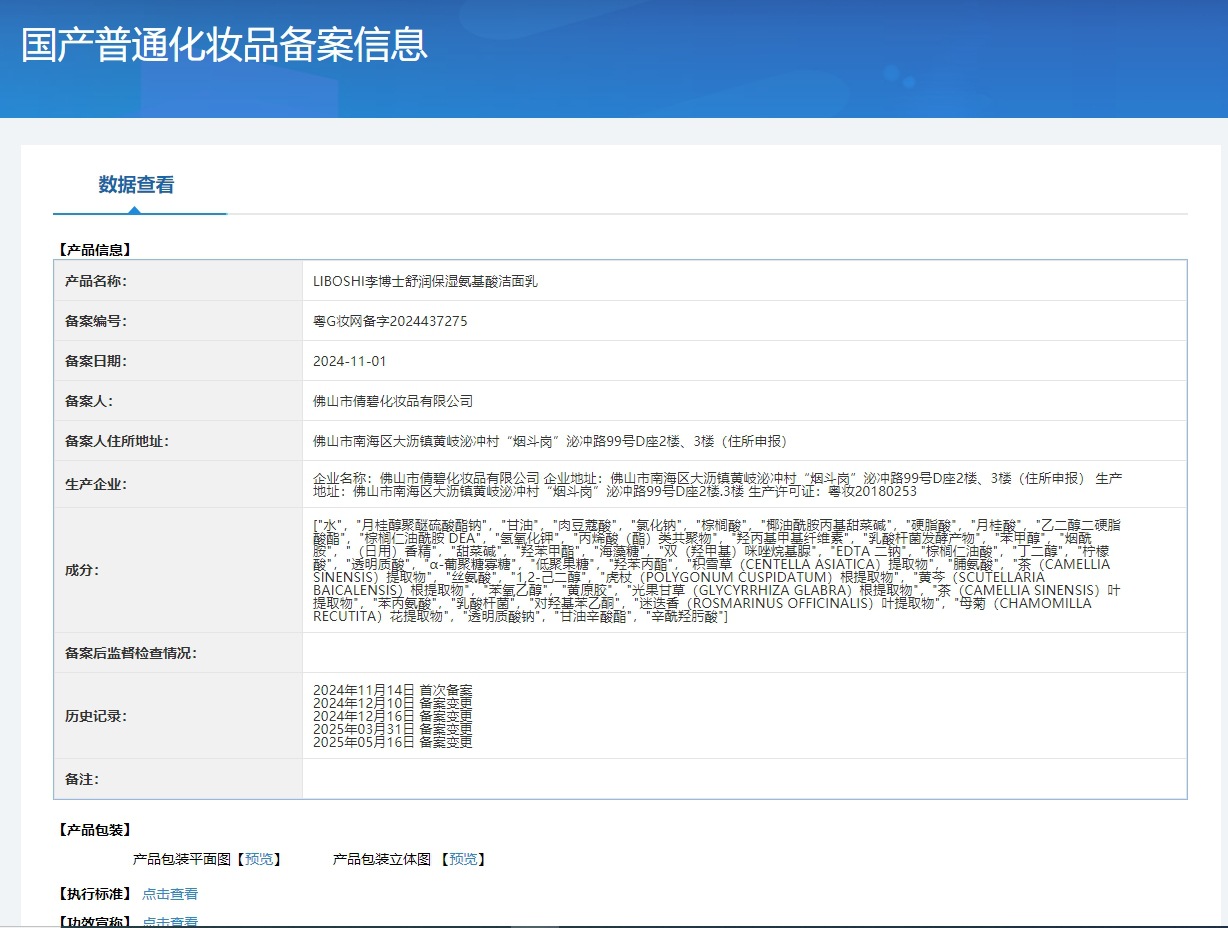
Task: Select history entry 2025年05月16日 备案变更
Action: coord(392,742)
